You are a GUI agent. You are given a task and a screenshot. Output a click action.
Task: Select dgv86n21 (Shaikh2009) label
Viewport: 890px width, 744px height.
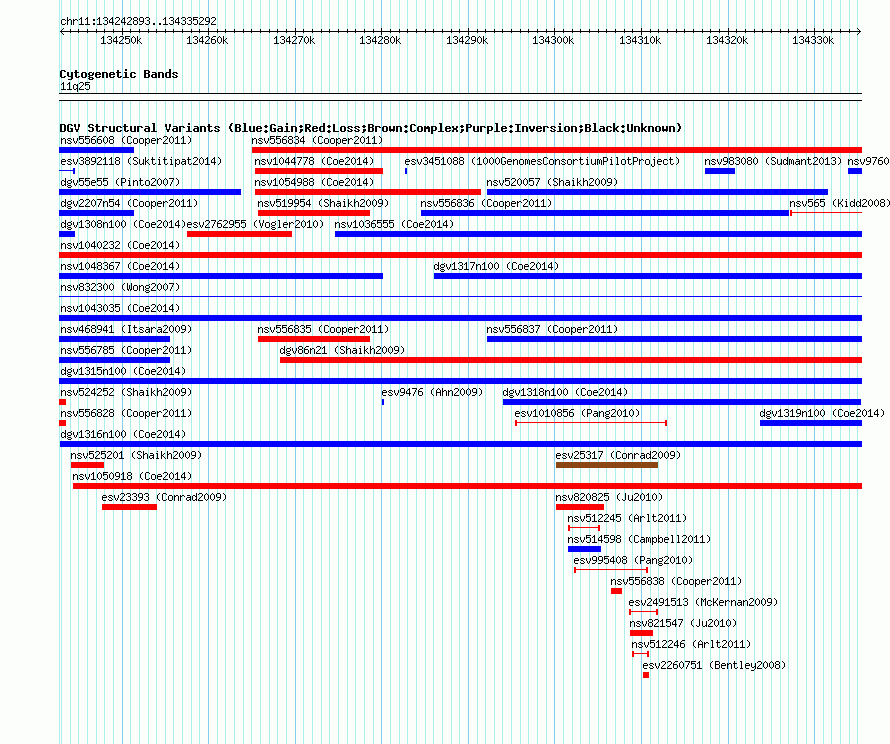[342, 350]
